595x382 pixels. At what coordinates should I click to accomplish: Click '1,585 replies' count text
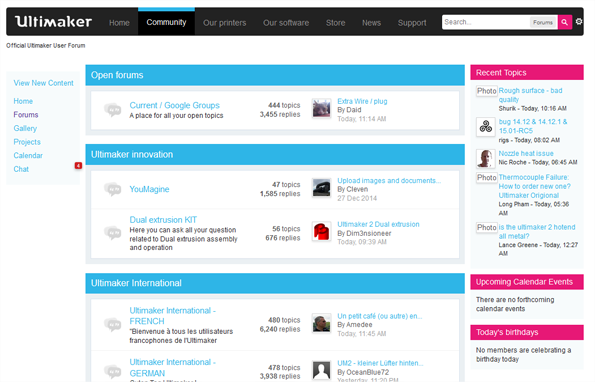tap(280, 193)
